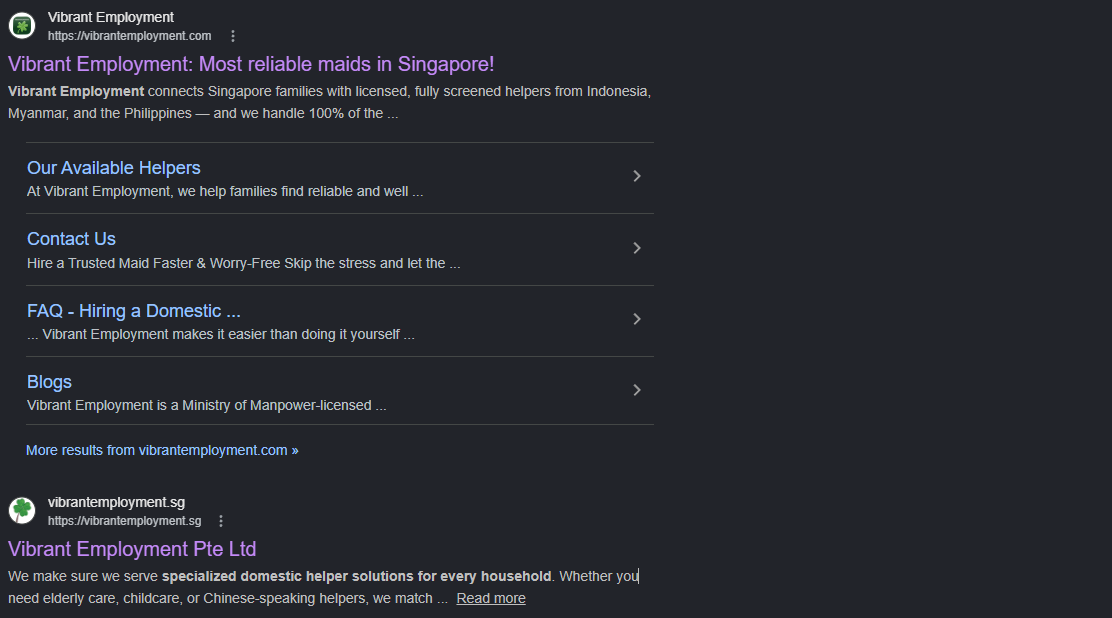Click the https://vibrantemployment.com URL text

tap(130, 35)
